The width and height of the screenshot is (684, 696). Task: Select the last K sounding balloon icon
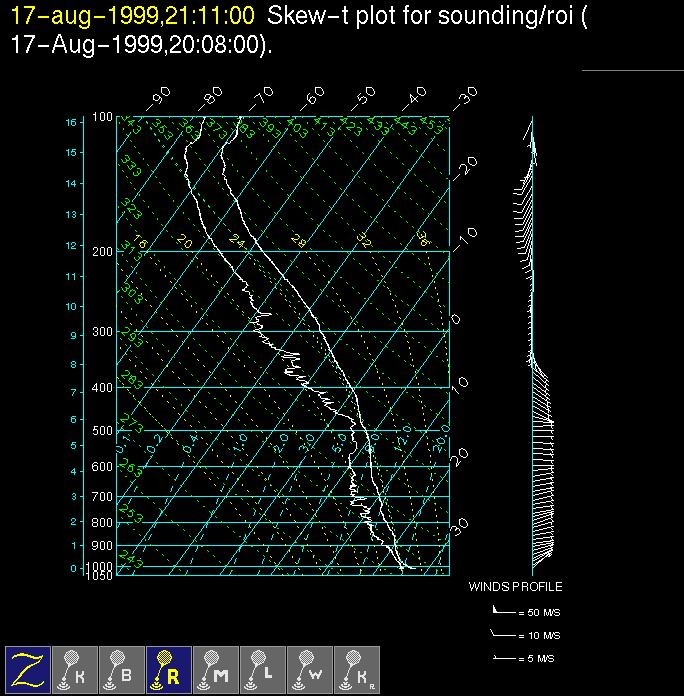pos(357,668)
